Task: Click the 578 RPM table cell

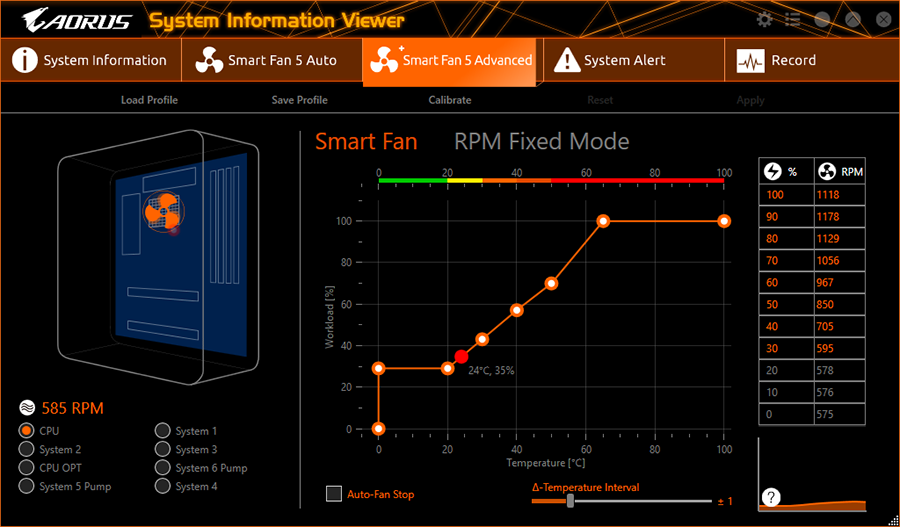Action: click(x=839, y=370)
